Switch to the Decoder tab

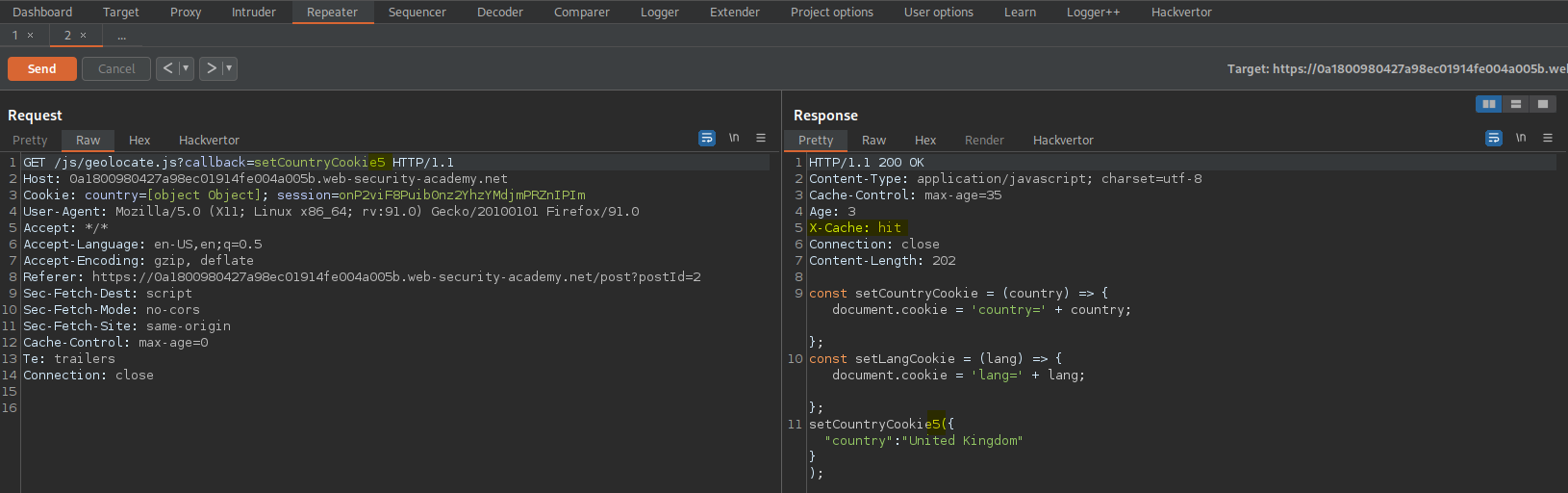coord(500,13)
